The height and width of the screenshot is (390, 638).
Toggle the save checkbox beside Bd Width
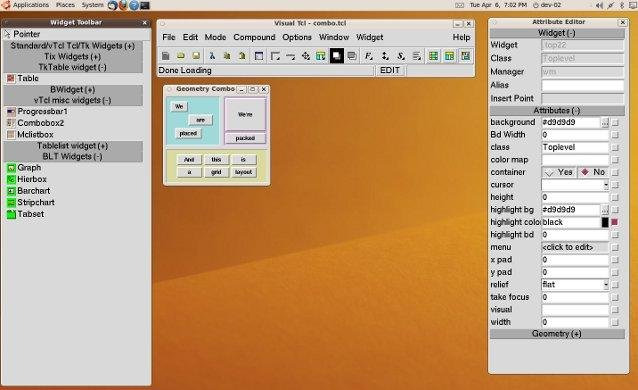(615, 135)
